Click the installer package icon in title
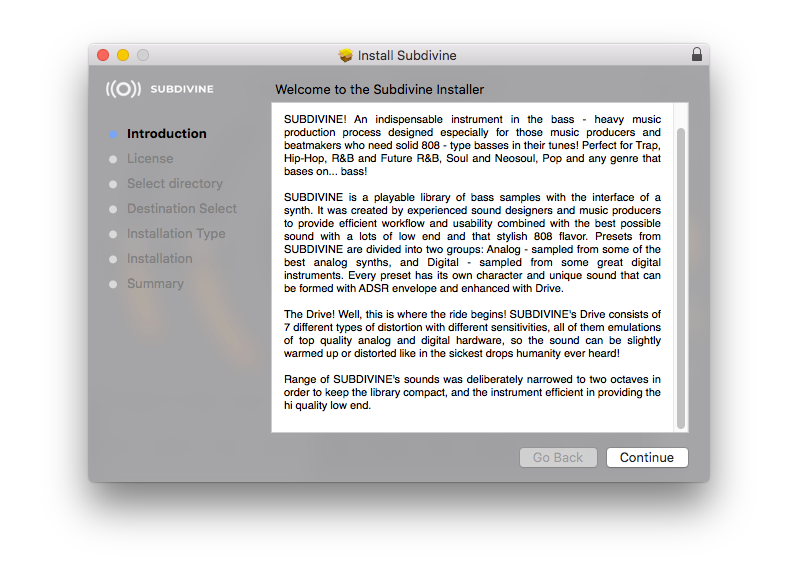Screen dimensions: 789x574 [345, 55]
